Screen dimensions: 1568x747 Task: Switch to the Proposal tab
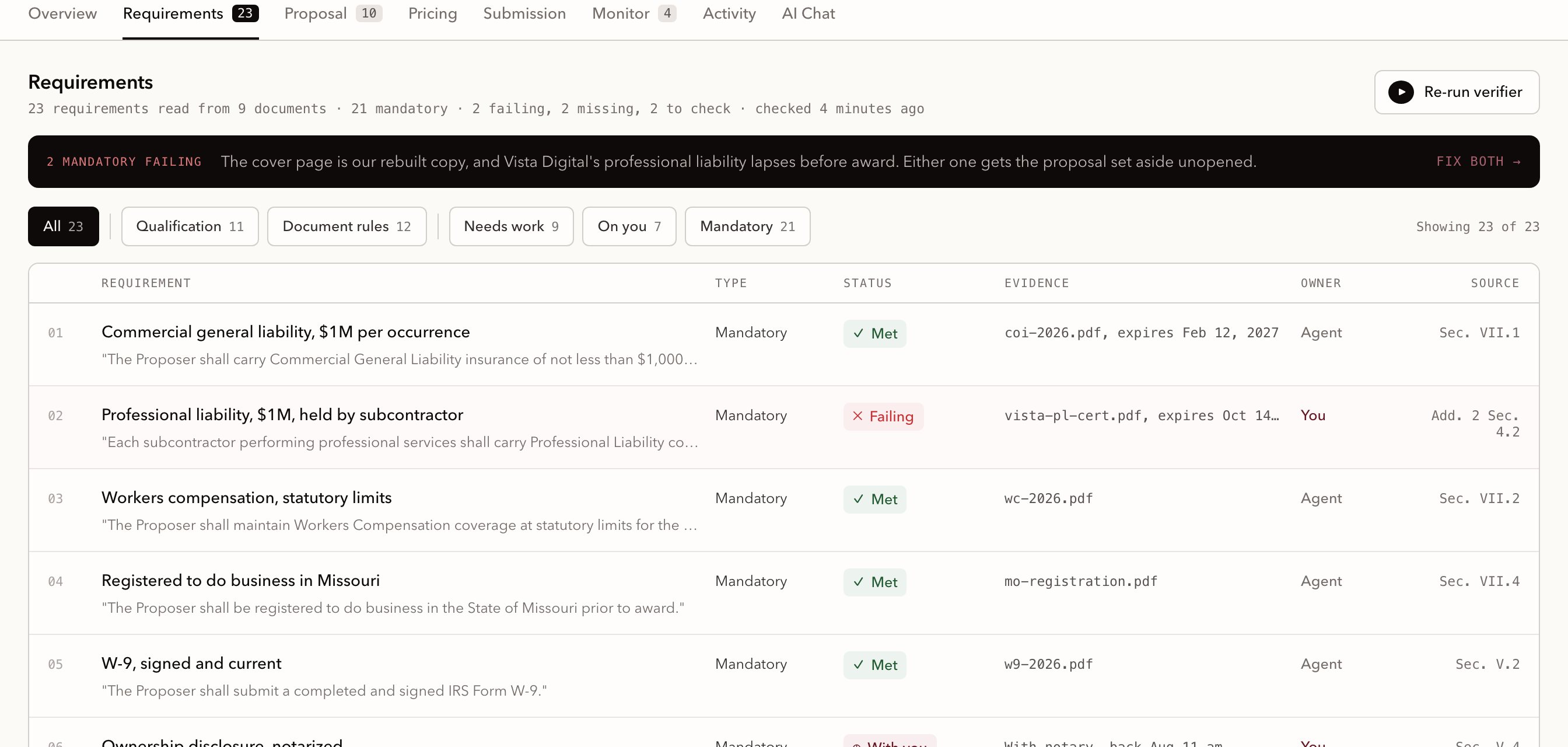(x=333, y=13)
